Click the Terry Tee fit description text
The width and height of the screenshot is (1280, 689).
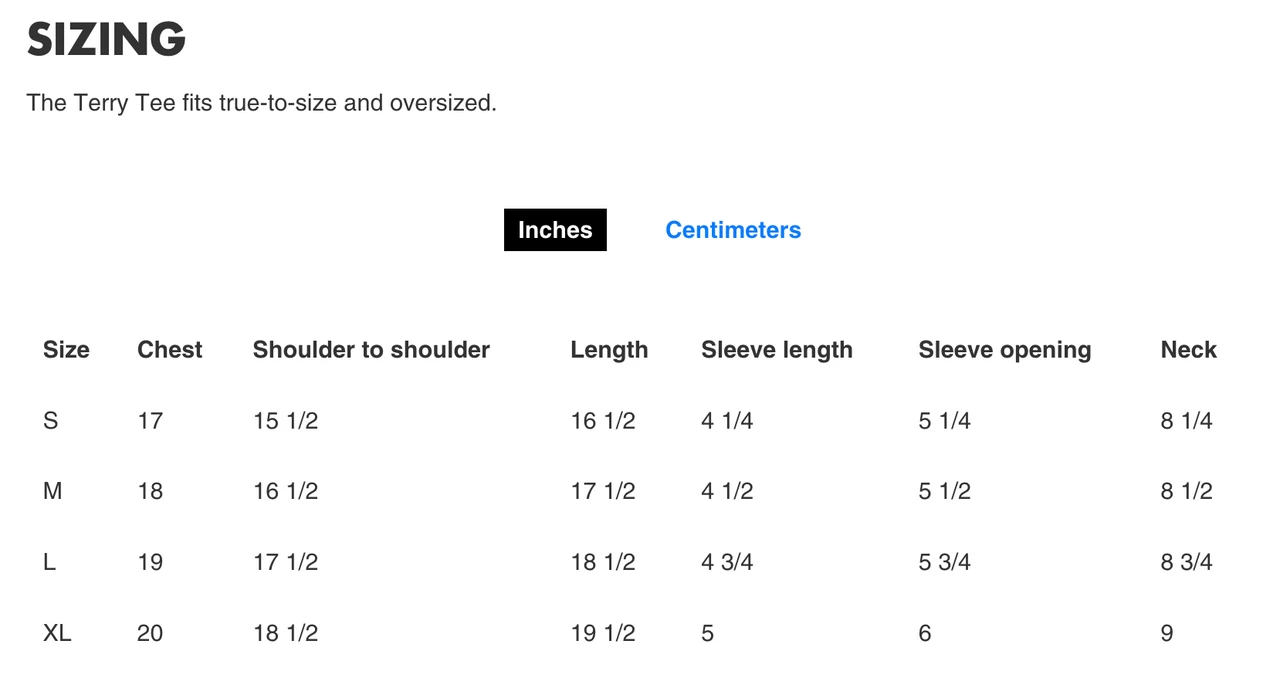click(x=261, y=103)
